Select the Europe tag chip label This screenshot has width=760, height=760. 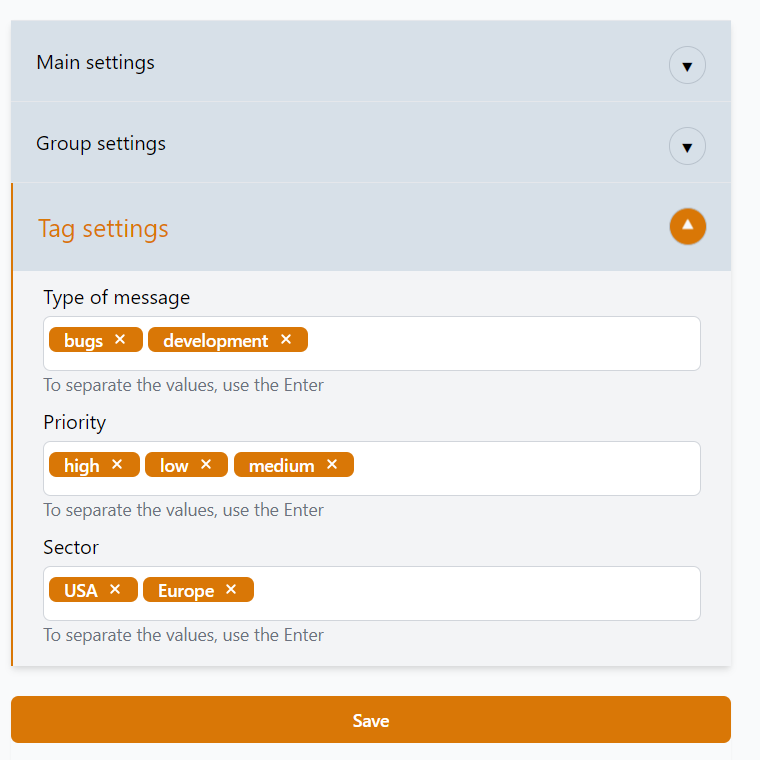(x=186, y=591)
